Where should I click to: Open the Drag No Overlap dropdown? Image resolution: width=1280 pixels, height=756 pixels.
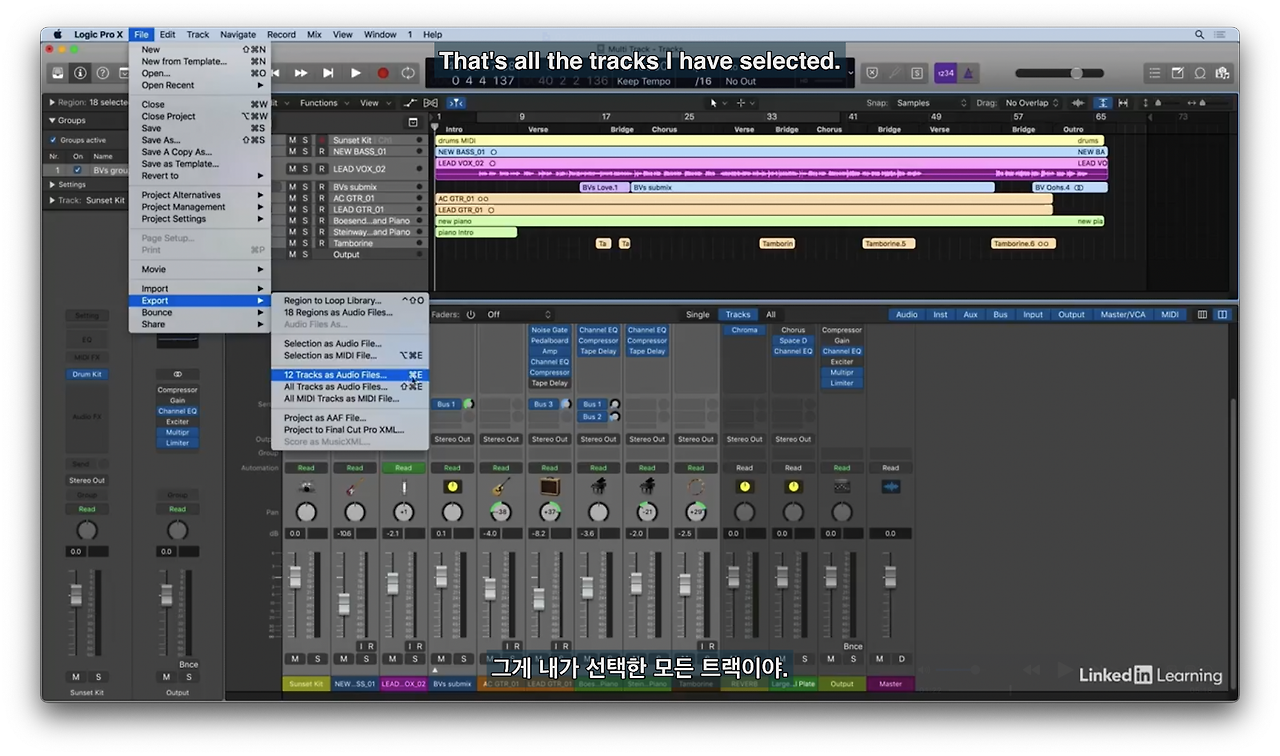(1033, 103)
